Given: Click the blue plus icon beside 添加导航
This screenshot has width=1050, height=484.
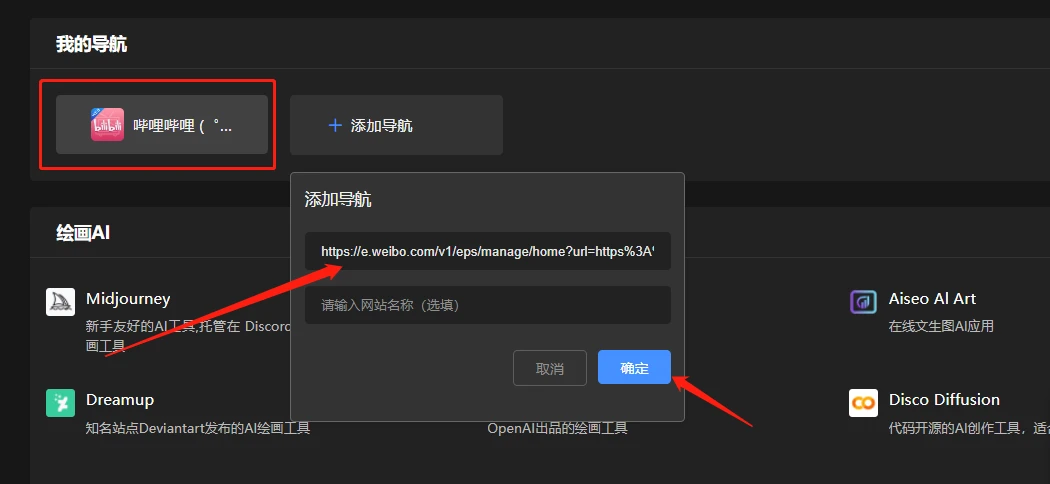Looking at the screenshot, I should 335,125.
